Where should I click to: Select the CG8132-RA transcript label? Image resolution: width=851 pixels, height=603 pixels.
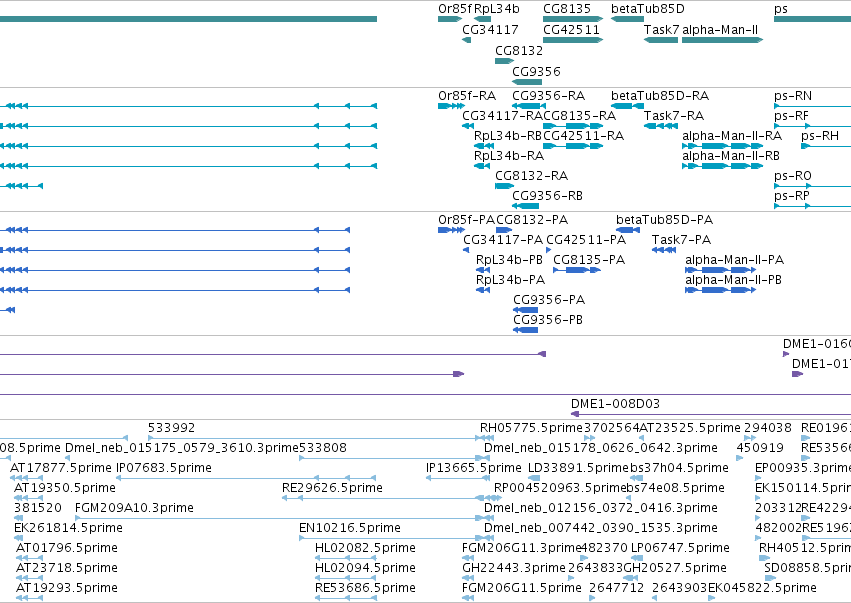[x=531, y=176]
